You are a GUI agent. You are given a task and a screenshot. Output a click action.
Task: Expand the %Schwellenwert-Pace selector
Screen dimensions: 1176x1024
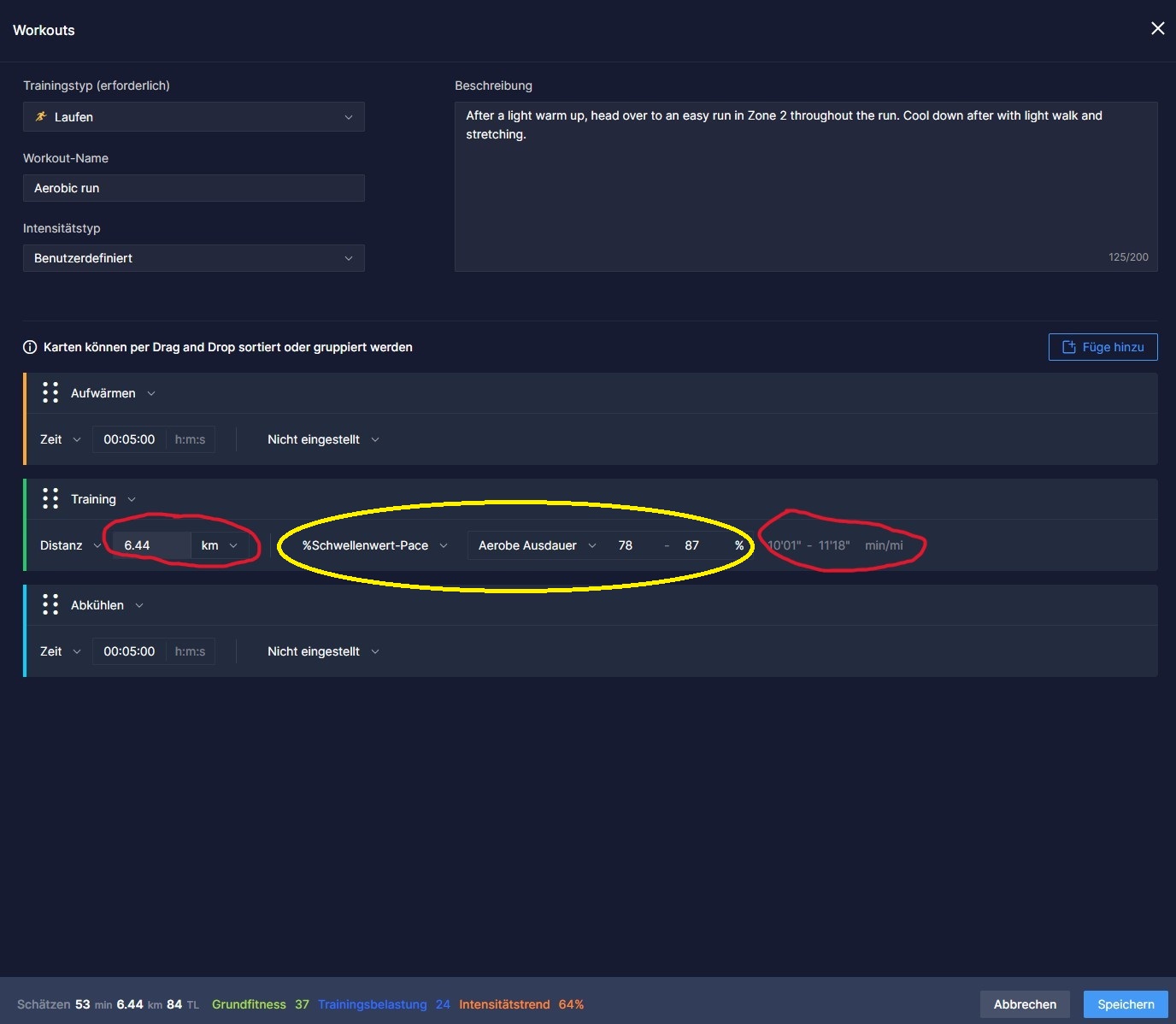[374, 545]
